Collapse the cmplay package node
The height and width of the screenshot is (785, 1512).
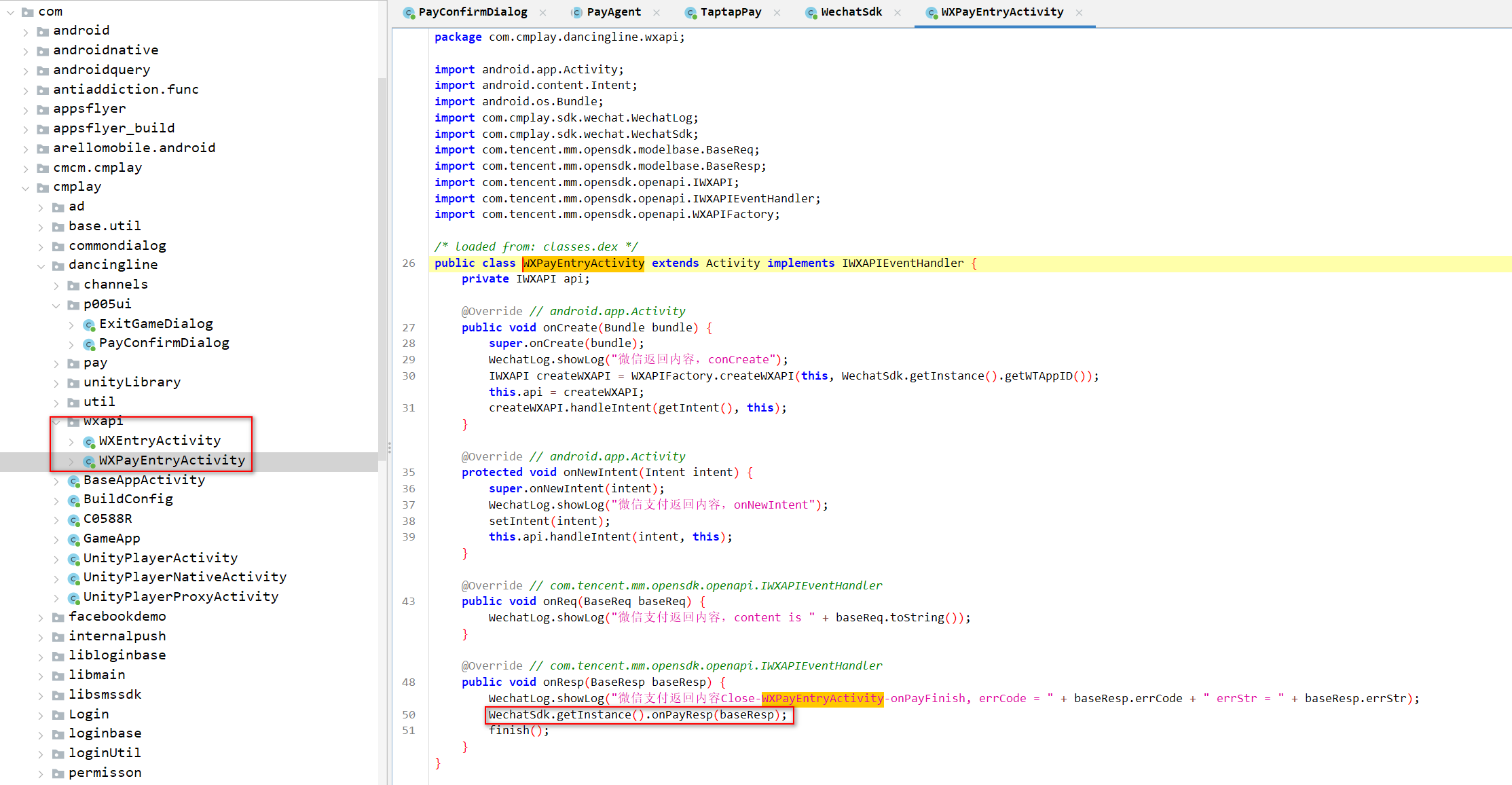(25, 188)
